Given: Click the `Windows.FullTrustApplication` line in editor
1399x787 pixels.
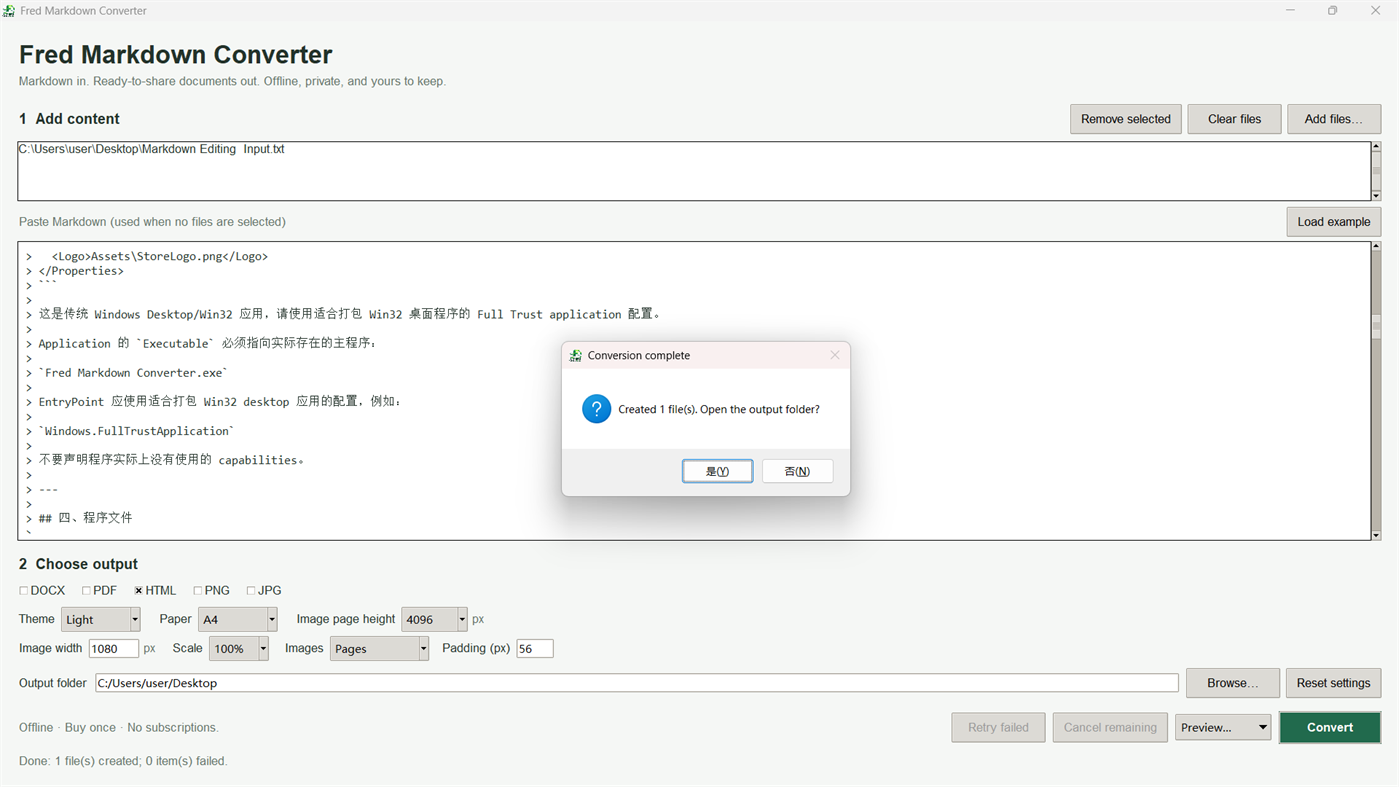Looking at the screenshot, I should click(x=136, y=431).
